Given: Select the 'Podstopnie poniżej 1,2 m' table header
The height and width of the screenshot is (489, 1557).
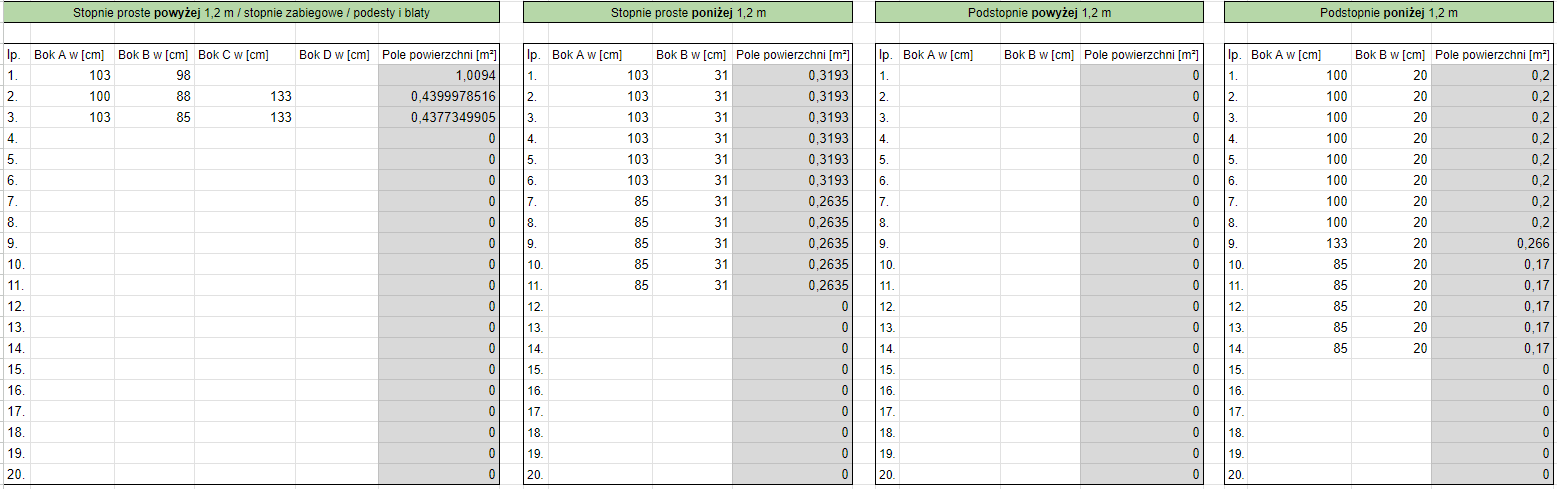Looking at the screenshot, I should pos(1389,13).
